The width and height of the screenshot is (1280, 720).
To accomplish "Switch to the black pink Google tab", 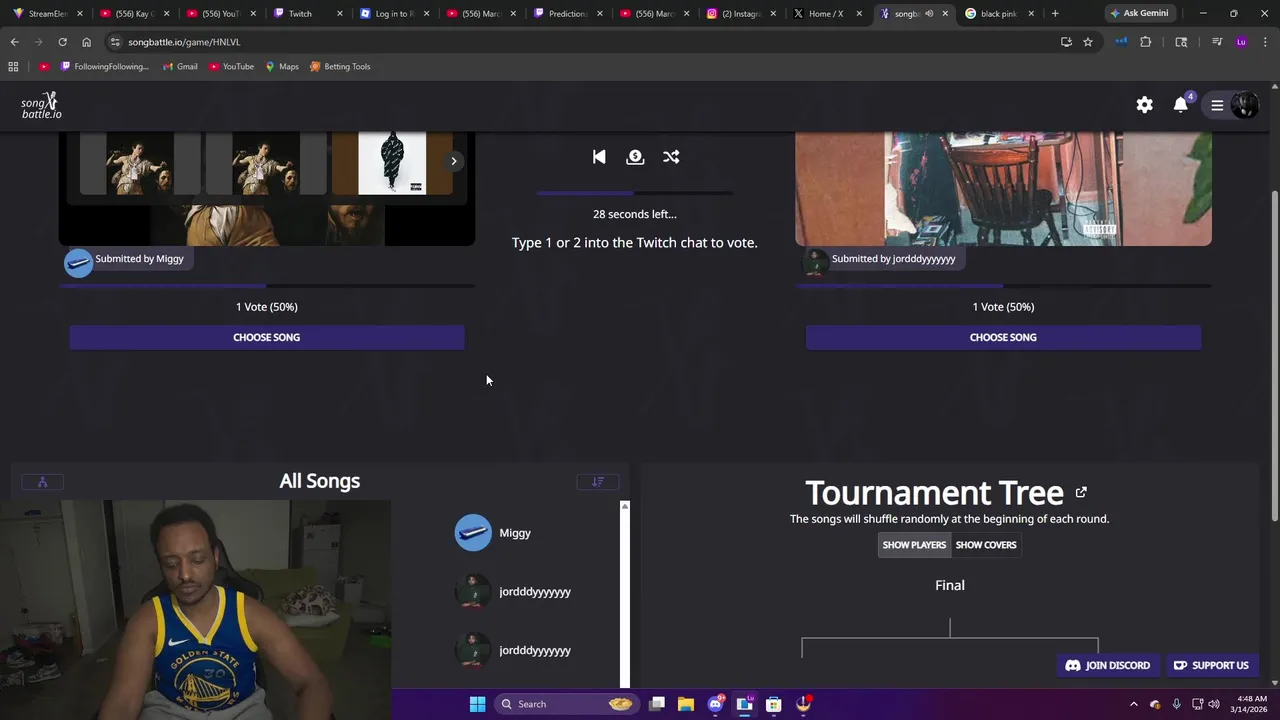I will click(998, 14).
